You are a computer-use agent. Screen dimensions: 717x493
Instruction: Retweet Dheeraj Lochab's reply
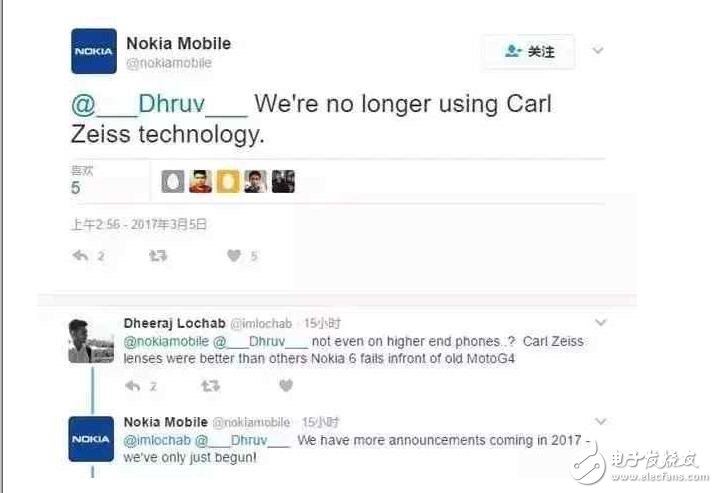[x=210, y=385]
